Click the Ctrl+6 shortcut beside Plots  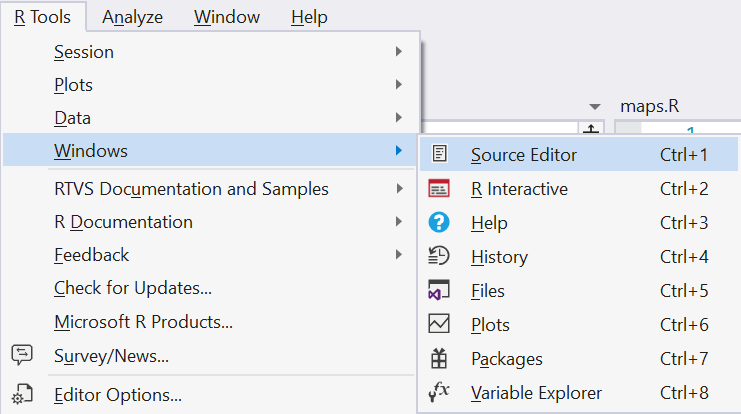point(684,325)
